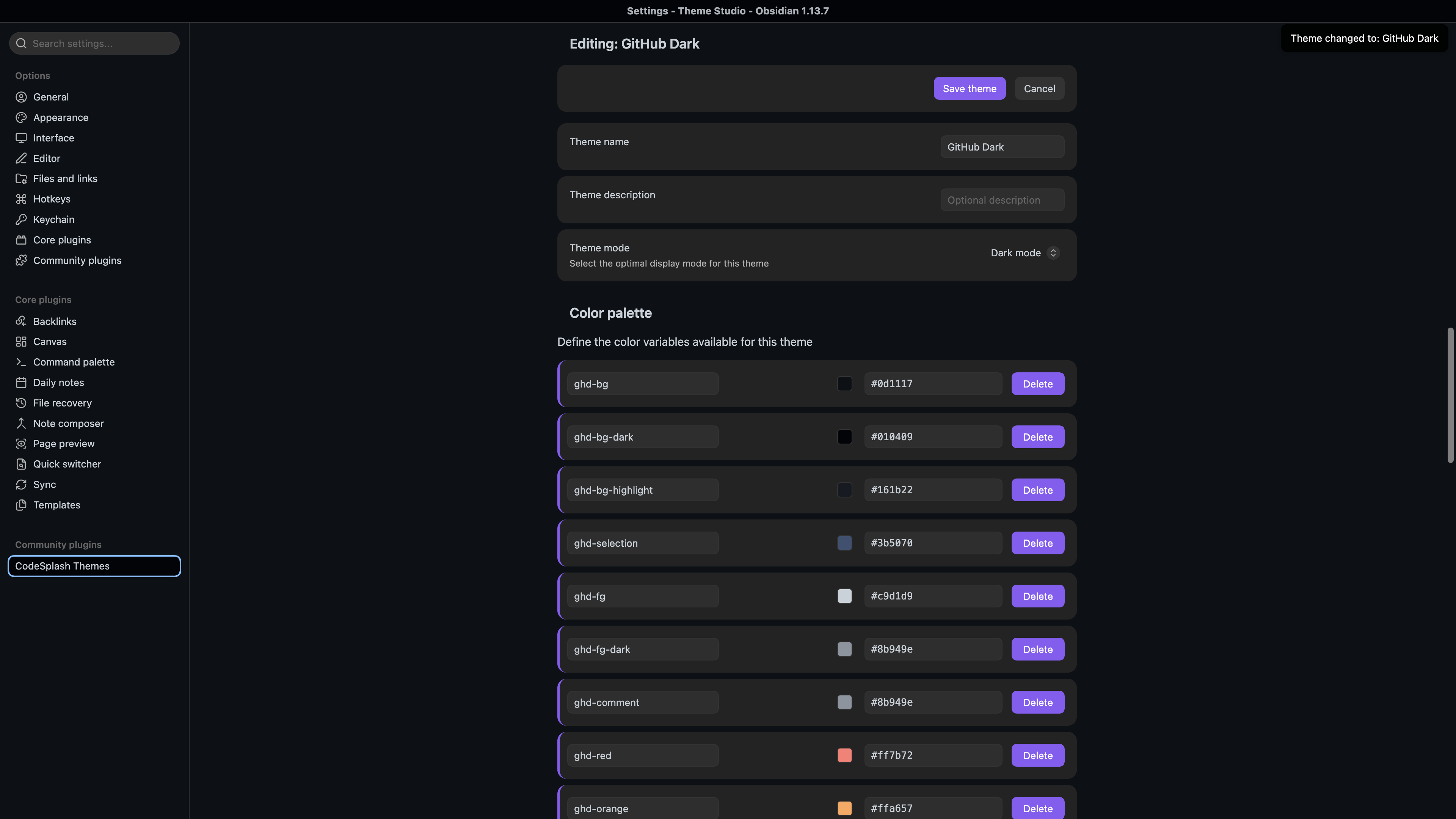Click the Cancel button
Screen dimensions: 1456x819
pyautogui.click(x=1039, y=88)
